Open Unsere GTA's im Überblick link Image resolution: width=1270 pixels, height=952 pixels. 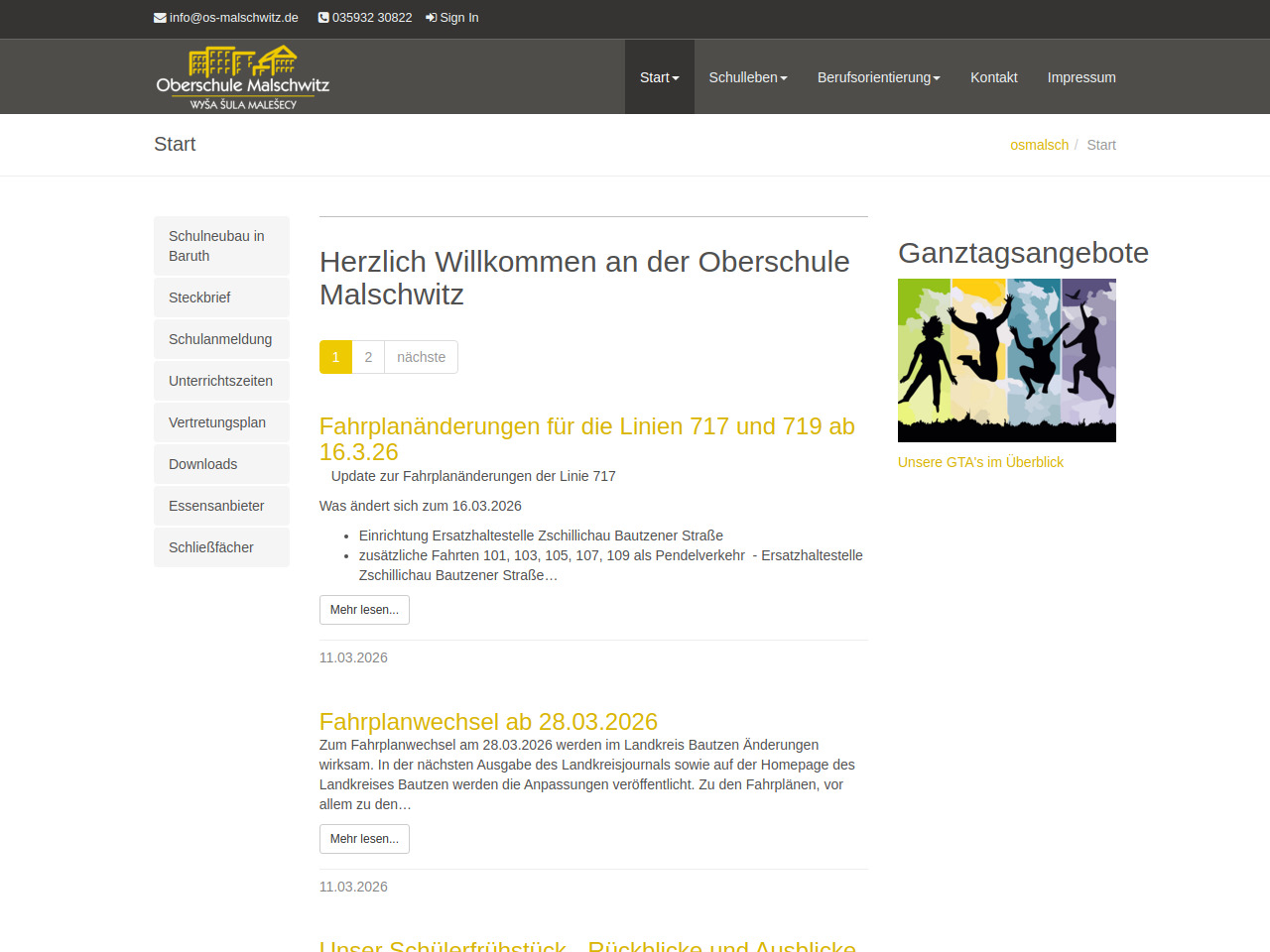(980, 462)
